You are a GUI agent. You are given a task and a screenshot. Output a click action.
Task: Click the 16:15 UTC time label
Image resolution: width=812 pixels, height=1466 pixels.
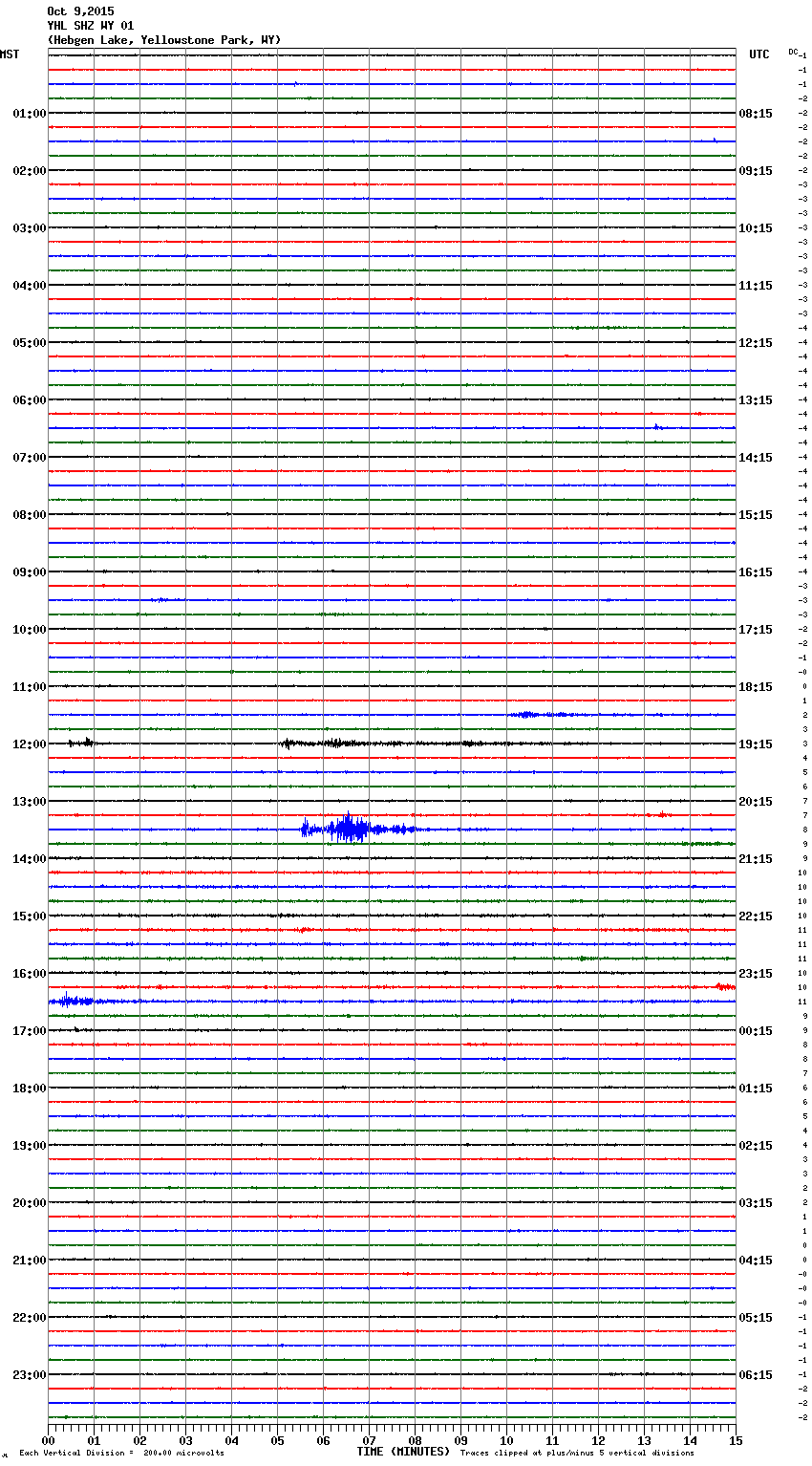coord(756,572)
